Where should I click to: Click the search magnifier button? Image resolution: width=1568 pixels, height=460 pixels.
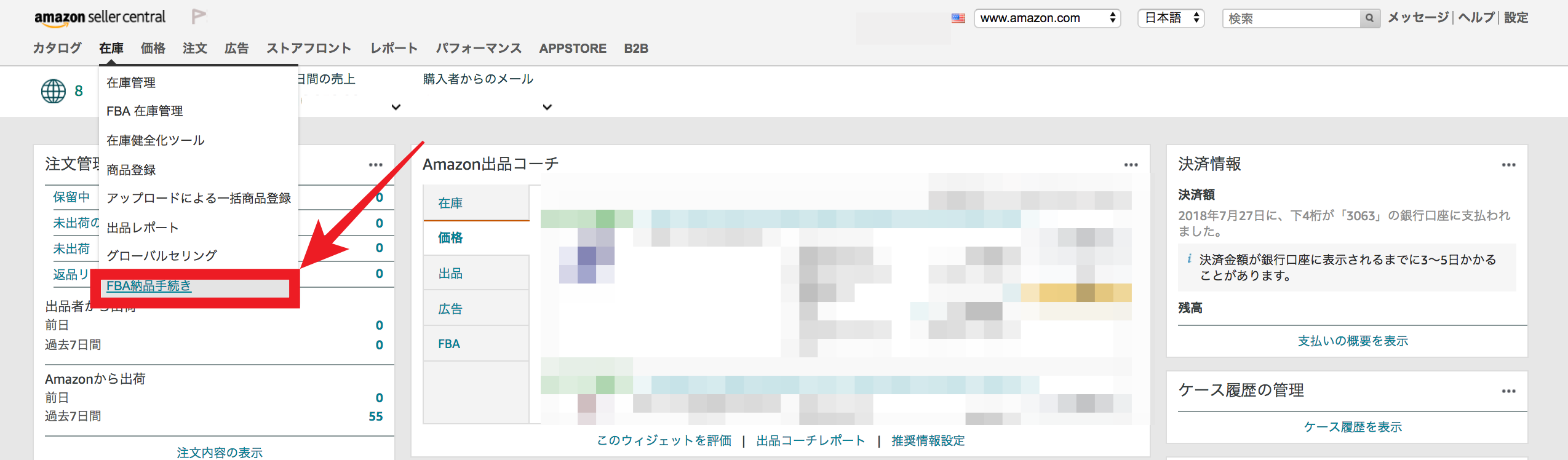1369,18
